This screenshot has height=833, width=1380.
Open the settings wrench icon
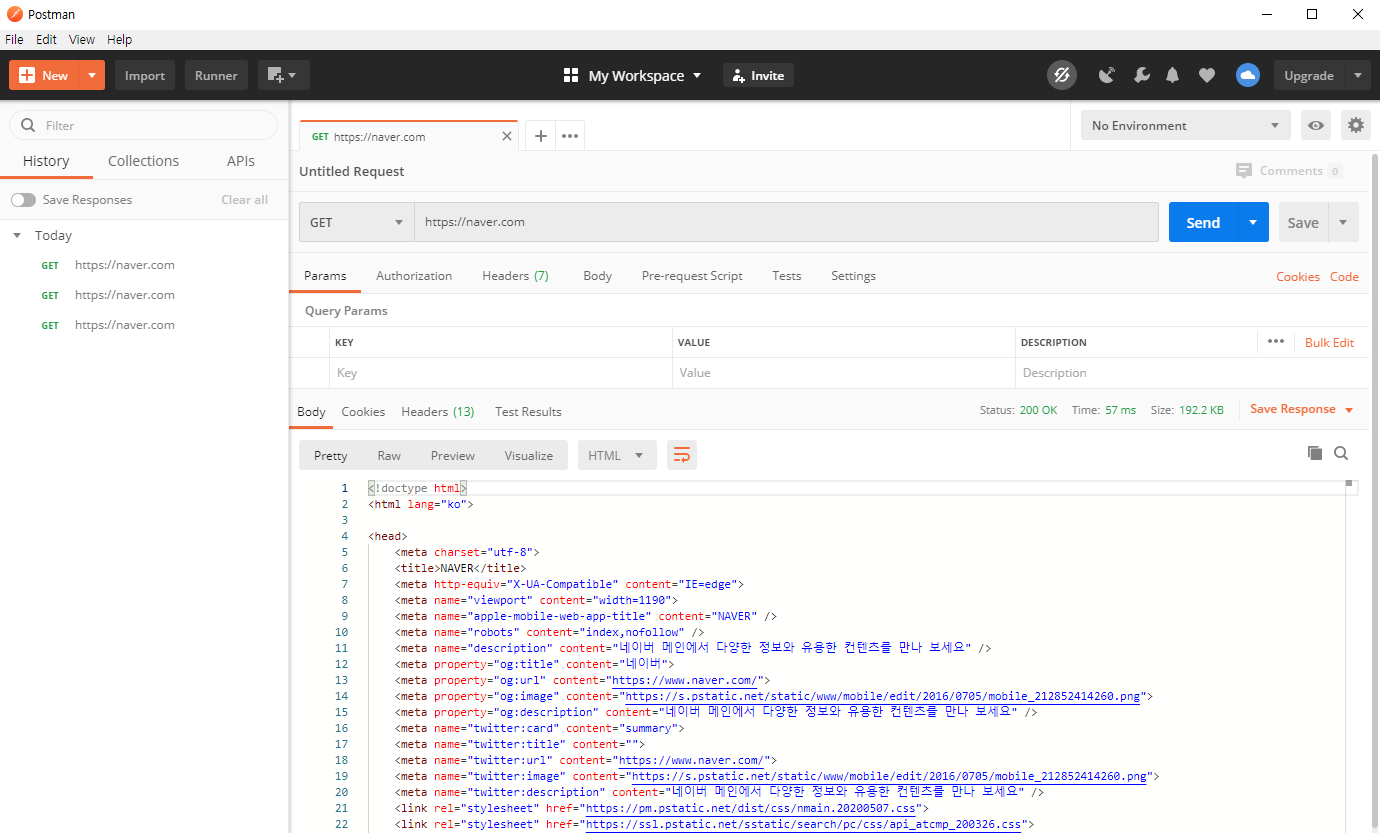[x=1141, y=75]
